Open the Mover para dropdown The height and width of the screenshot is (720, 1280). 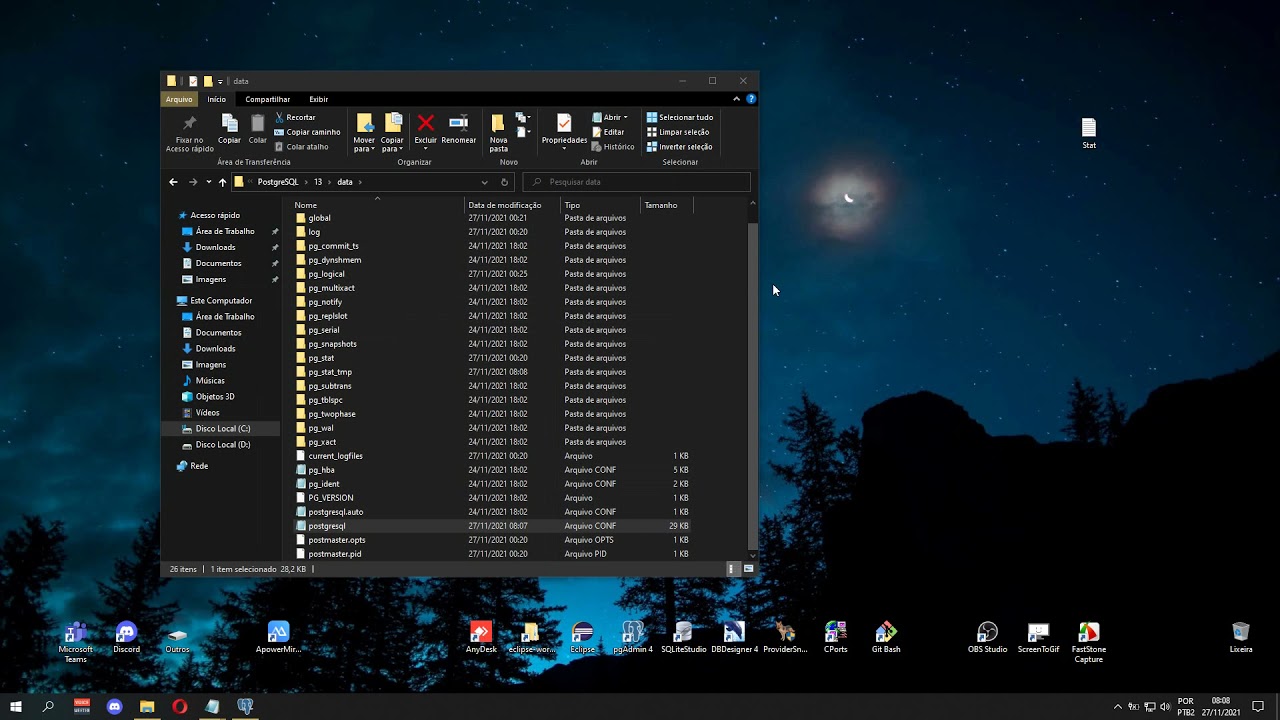[x=364, y=132]
